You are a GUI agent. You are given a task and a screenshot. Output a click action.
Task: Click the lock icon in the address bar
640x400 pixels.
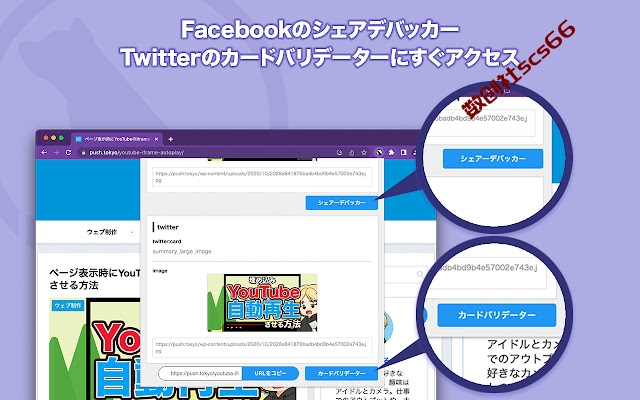(83, 153)
